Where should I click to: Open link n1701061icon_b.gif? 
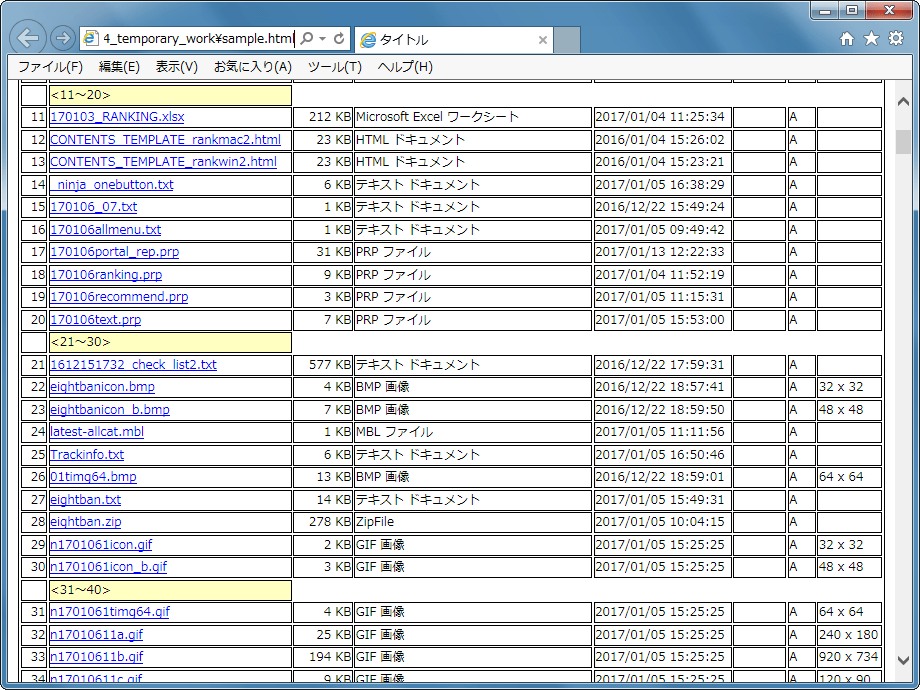[x=109, y=567]
